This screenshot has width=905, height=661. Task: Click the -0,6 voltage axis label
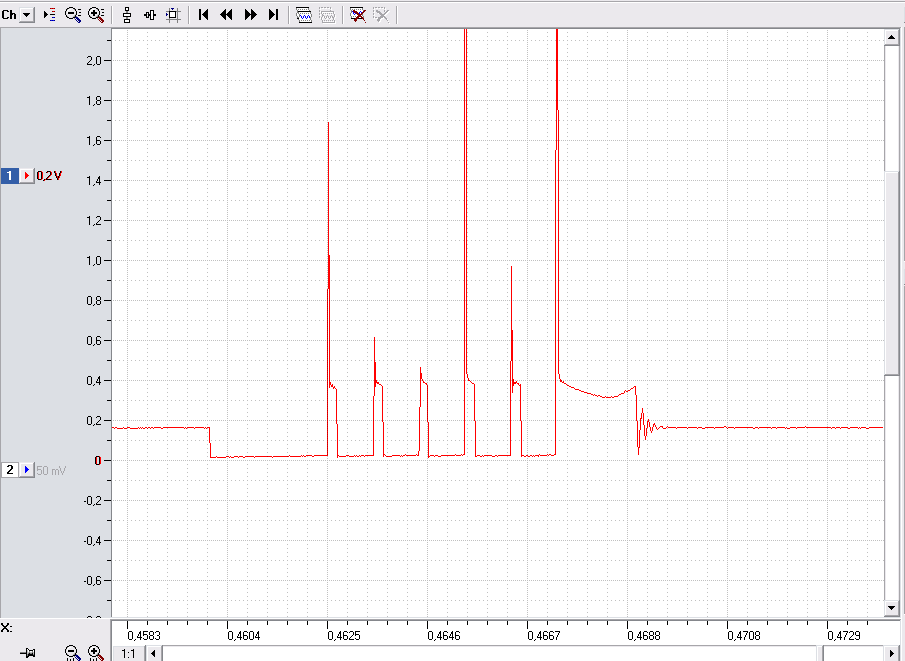[x=92, y=580]
